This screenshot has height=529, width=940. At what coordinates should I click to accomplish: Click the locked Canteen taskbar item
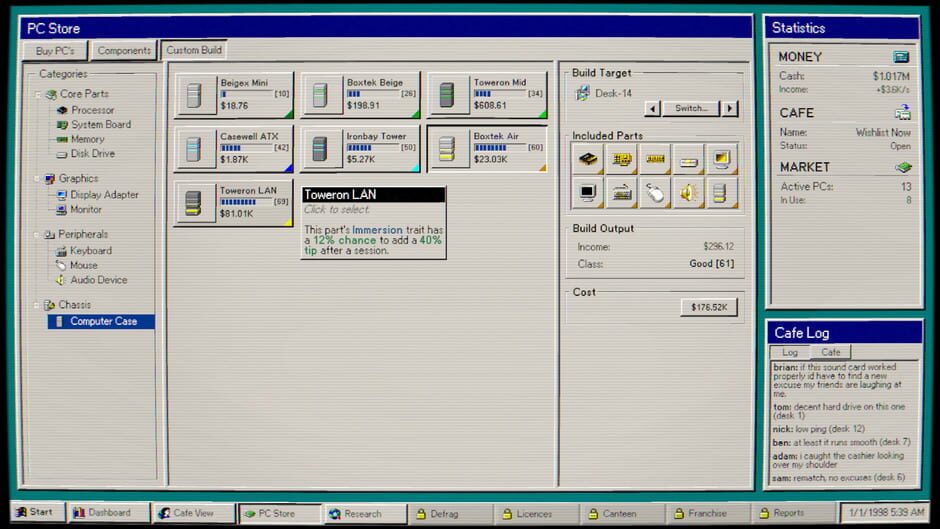620,513
